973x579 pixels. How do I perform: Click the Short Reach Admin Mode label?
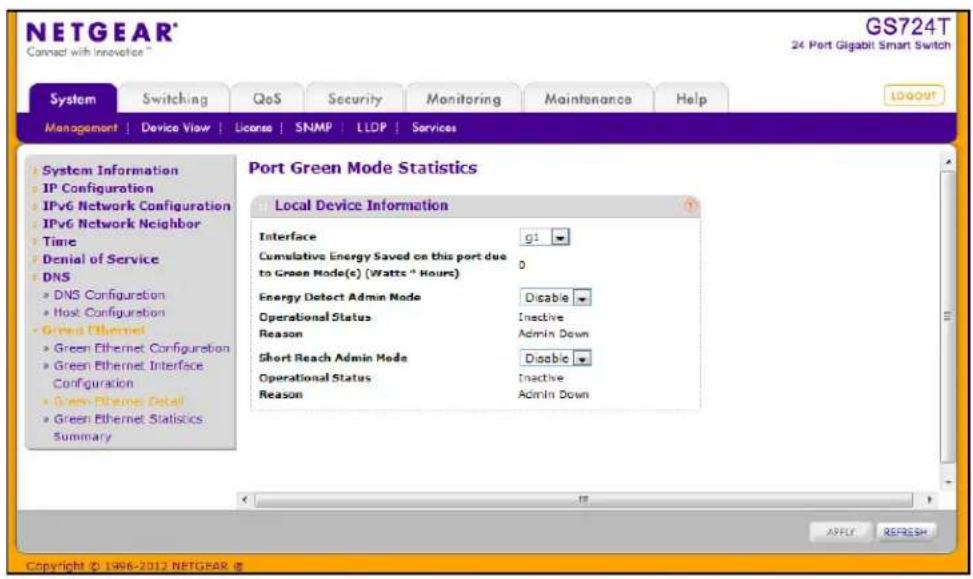[x=333, y=358]
